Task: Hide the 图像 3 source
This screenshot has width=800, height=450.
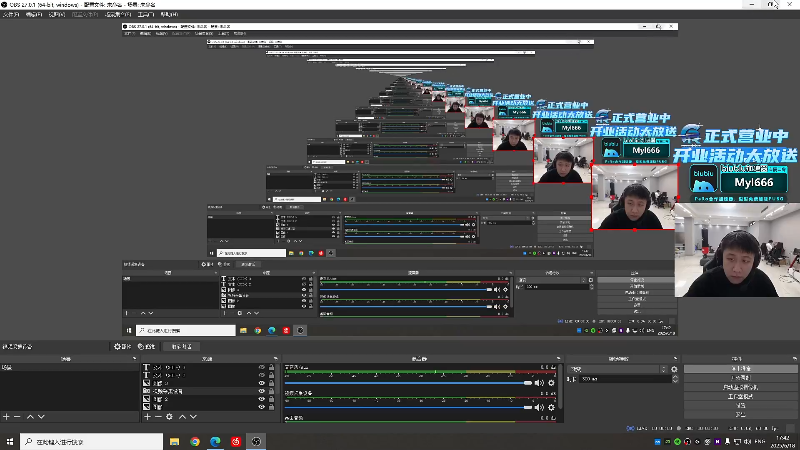Action: [262, 383]
